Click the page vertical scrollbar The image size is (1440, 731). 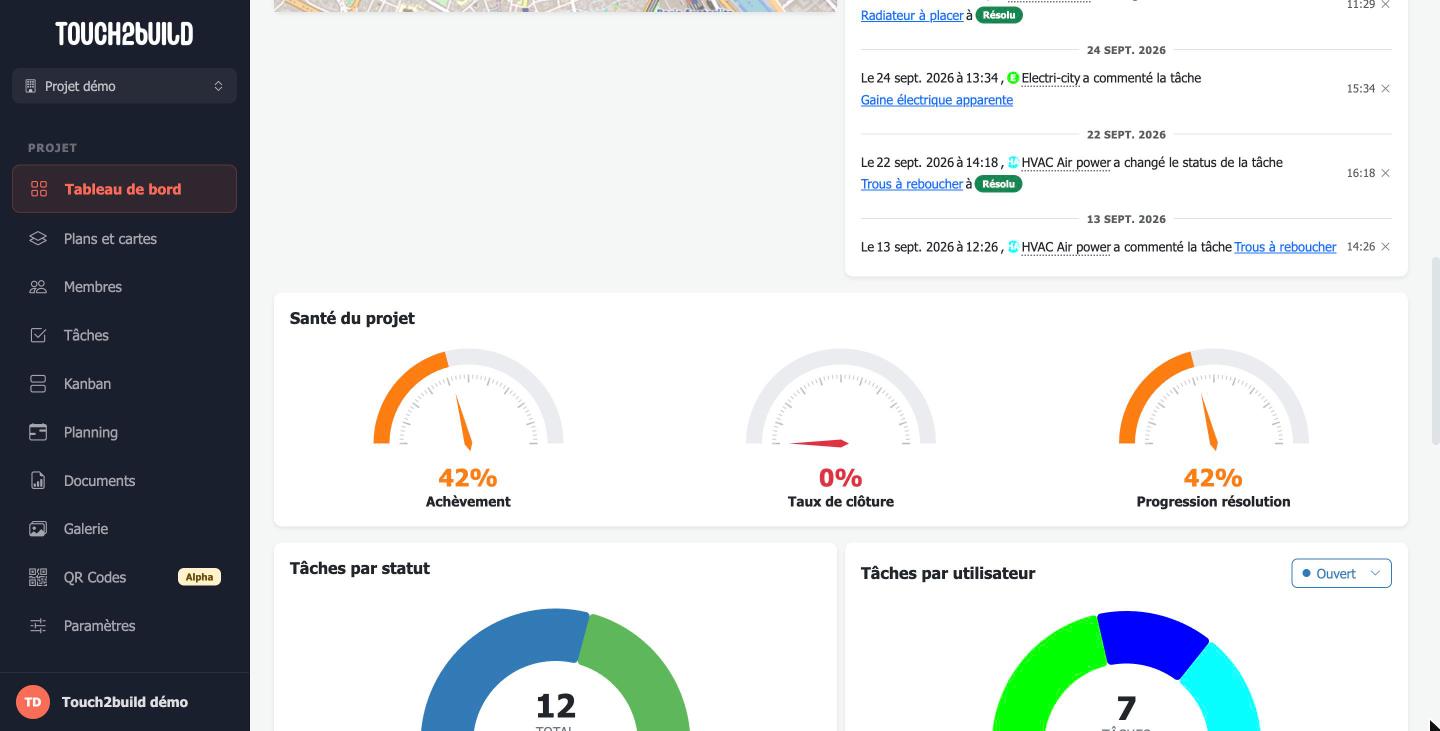click(1436, 350)
